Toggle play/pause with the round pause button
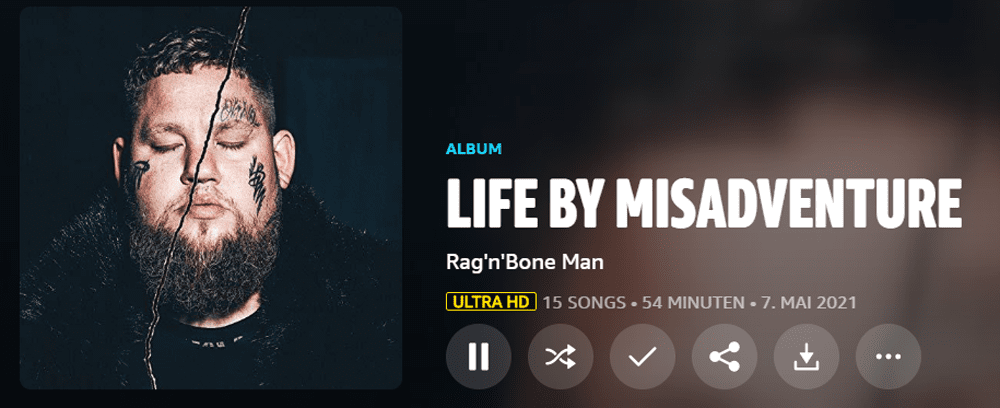 click(x=478, y=356)
